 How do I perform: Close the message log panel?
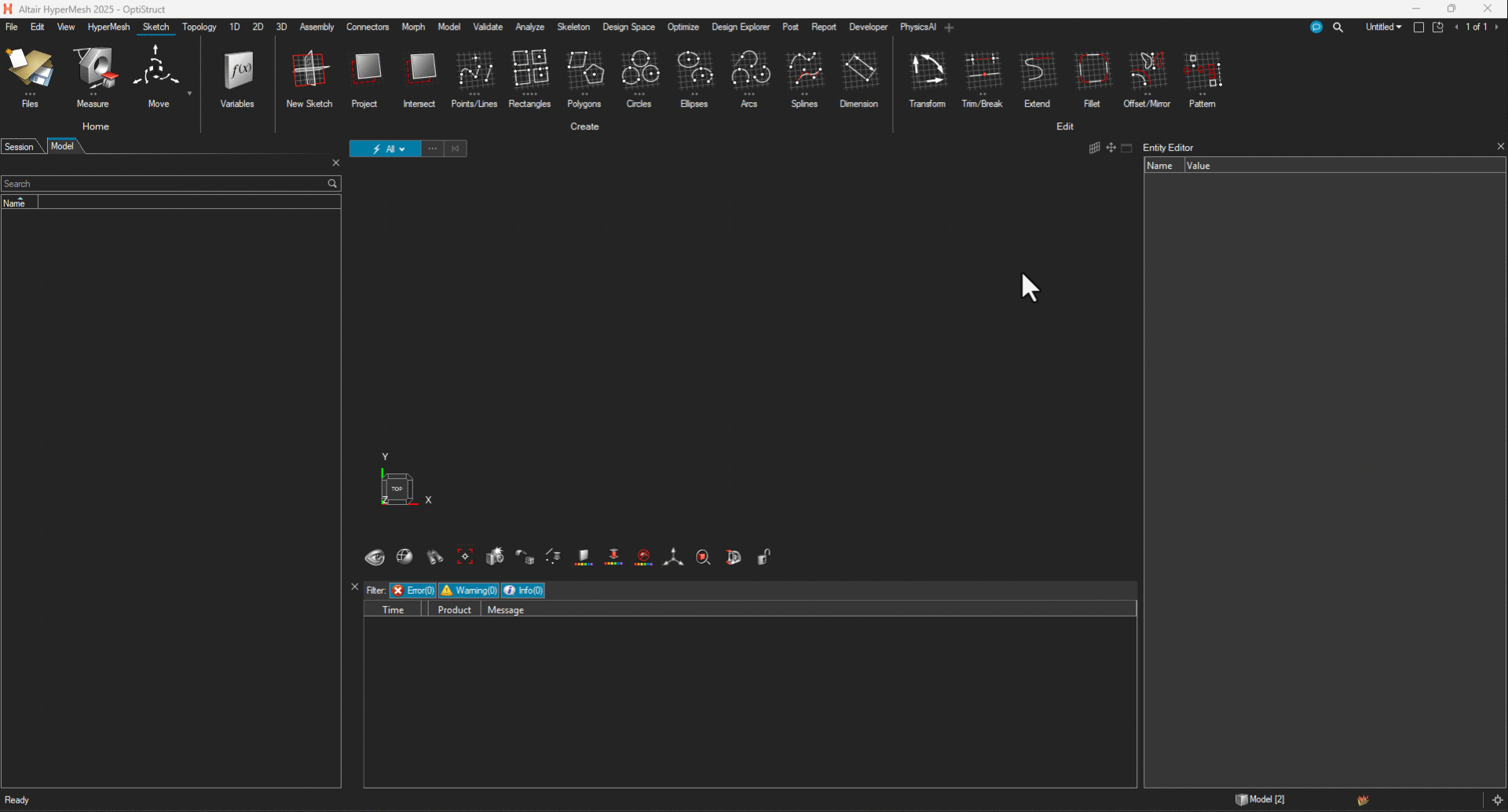355,587
